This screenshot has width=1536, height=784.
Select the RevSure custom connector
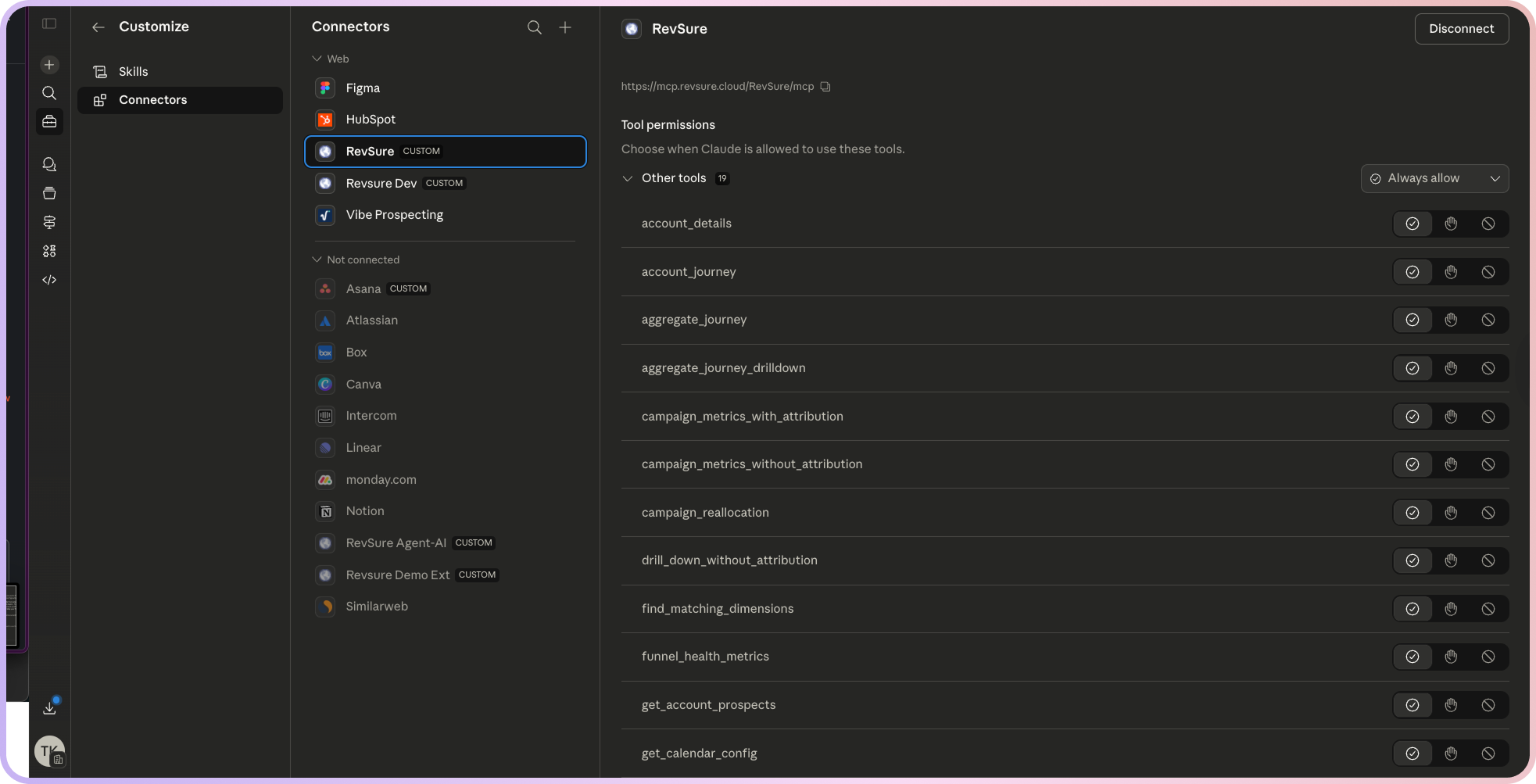(x=445, y=152)
